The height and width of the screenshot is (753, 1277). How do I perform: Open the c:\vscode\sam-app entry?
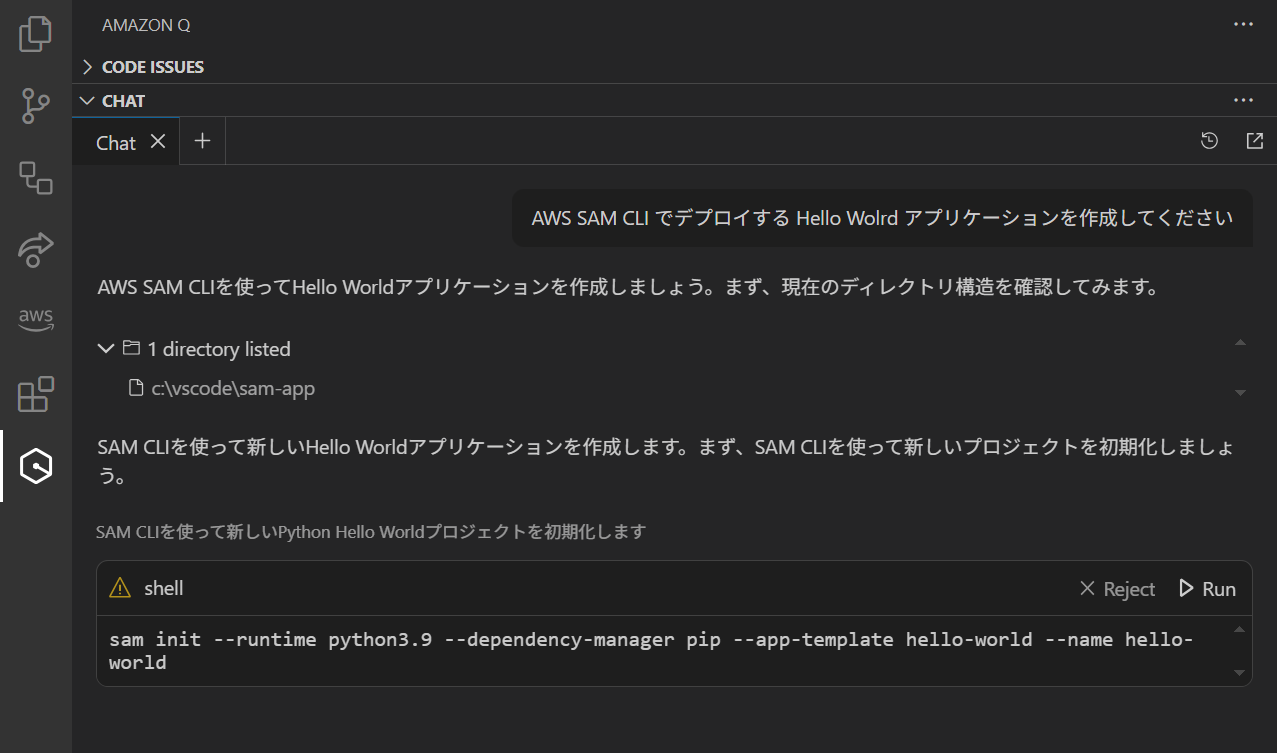point(233,388)
